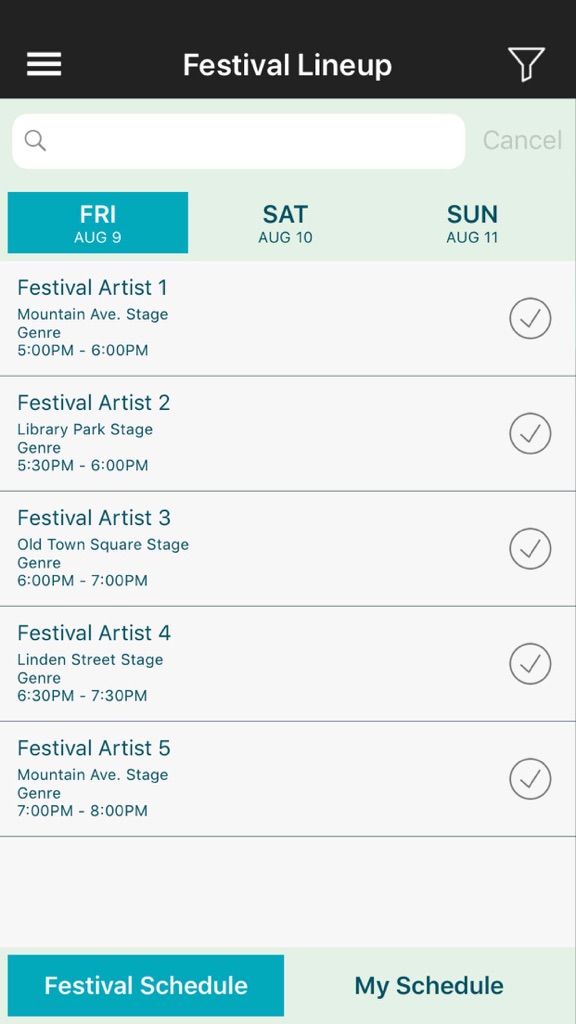
Task: Open the Festival Artist 1 listing
Action: pyautogui.click(x=288, y=319)
